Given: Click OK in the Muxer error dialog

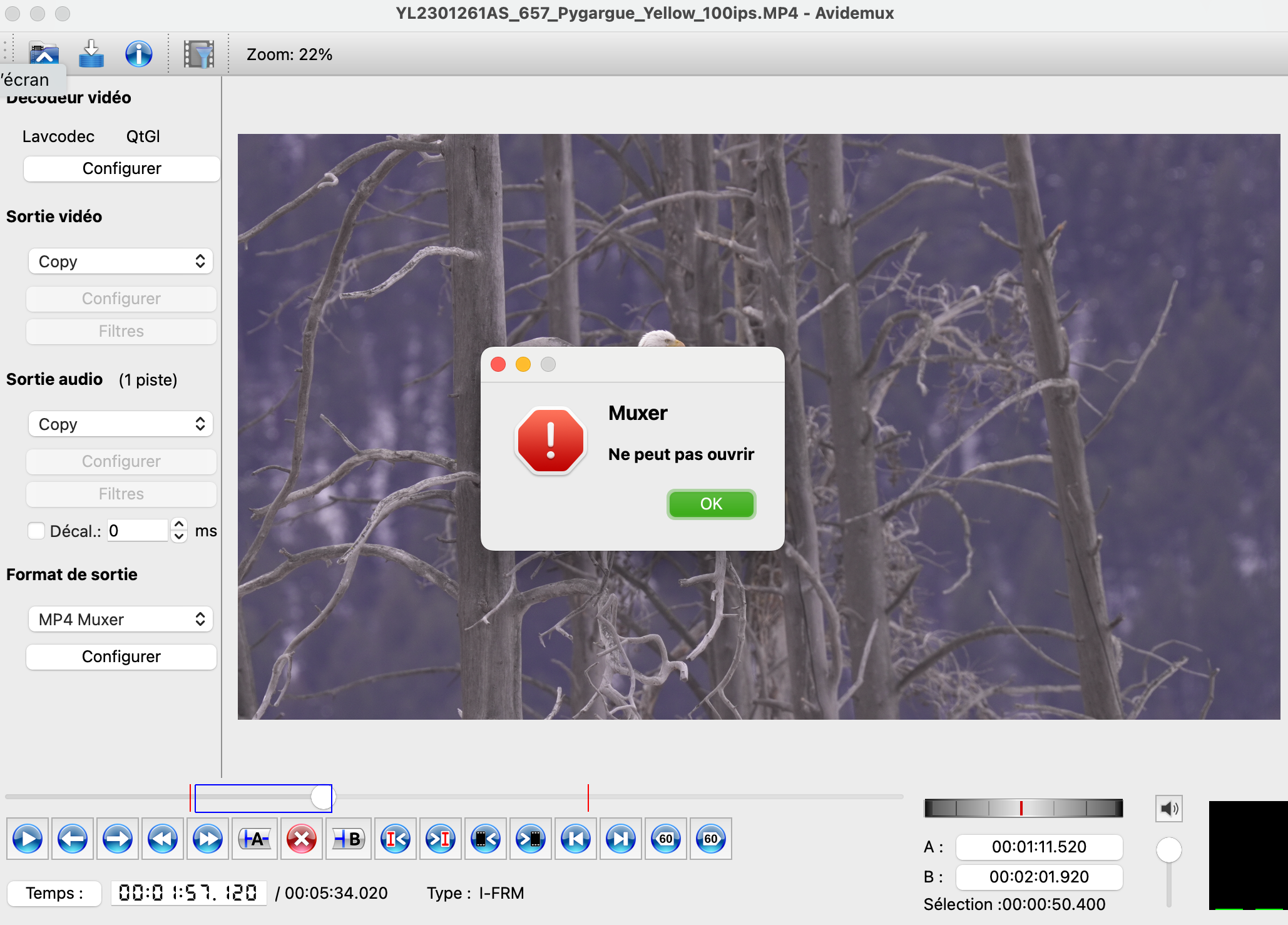Looking at the screenshot, I should coord(711,504).
